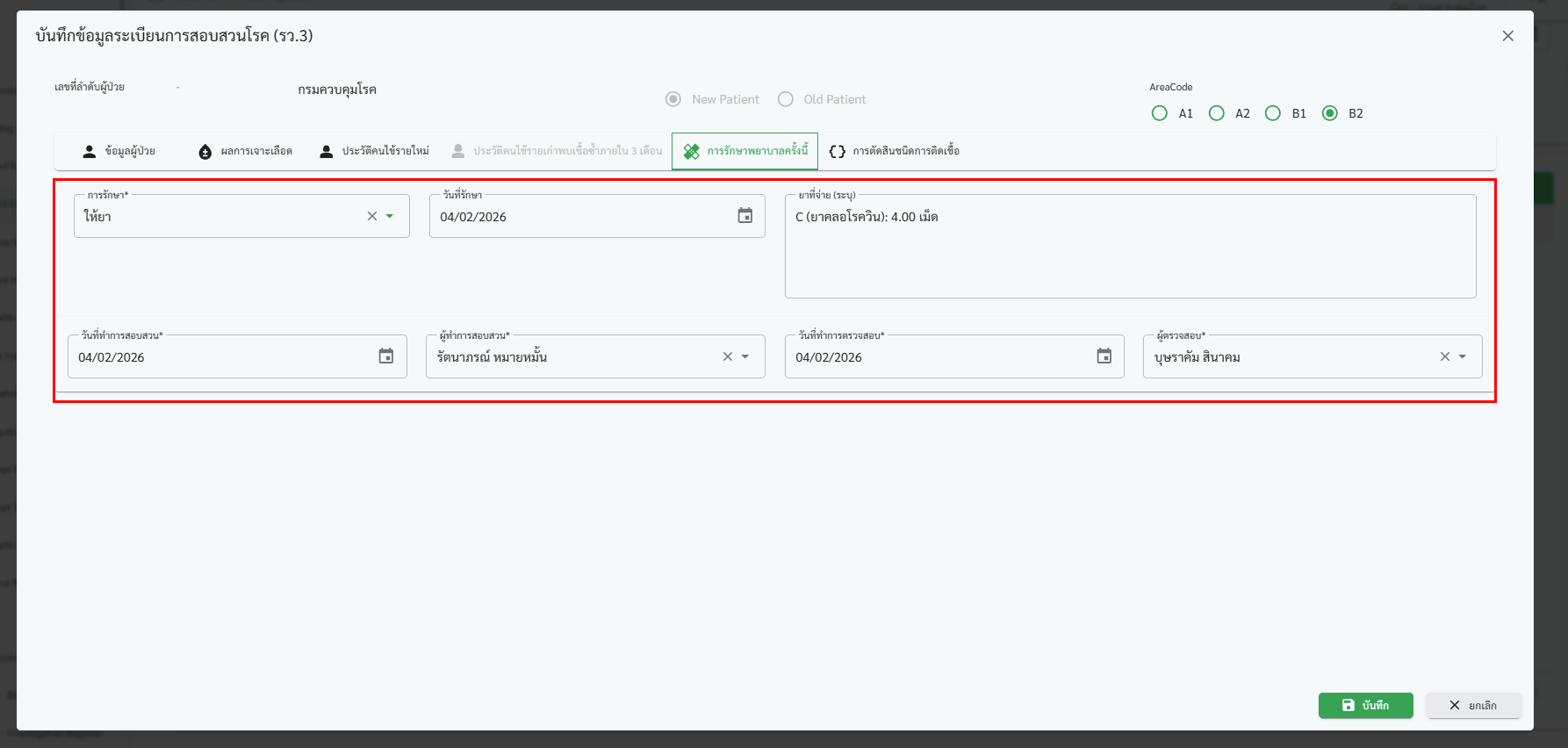Viewport: 1568px width, 748px height.
Task: Expand the การรักษา dropdown arrow
Action: coord(390,216)
